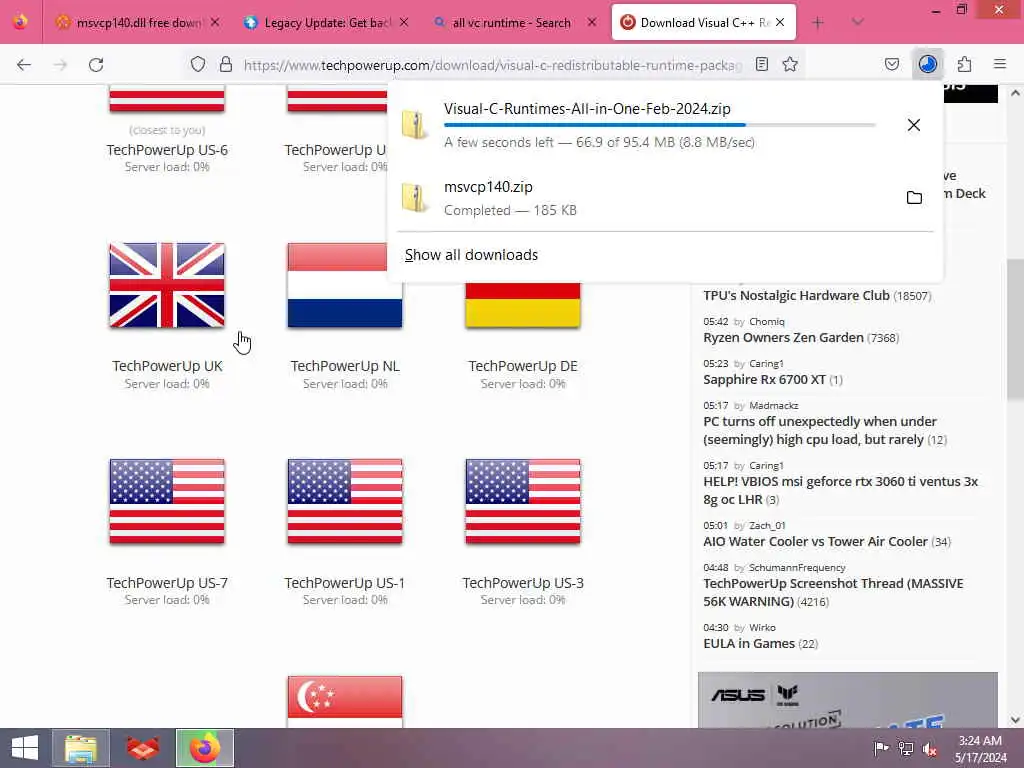Click TechPowerUp US-6 server label

(x=167, y=150)
